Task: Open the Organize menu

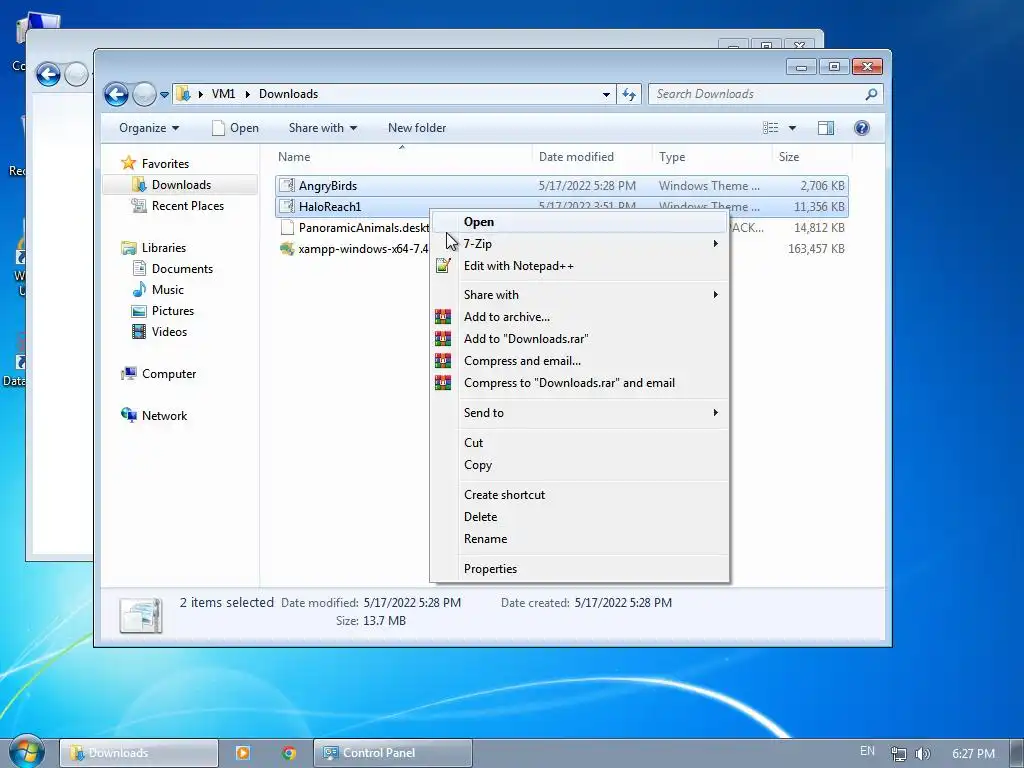Action: point(149,128)
